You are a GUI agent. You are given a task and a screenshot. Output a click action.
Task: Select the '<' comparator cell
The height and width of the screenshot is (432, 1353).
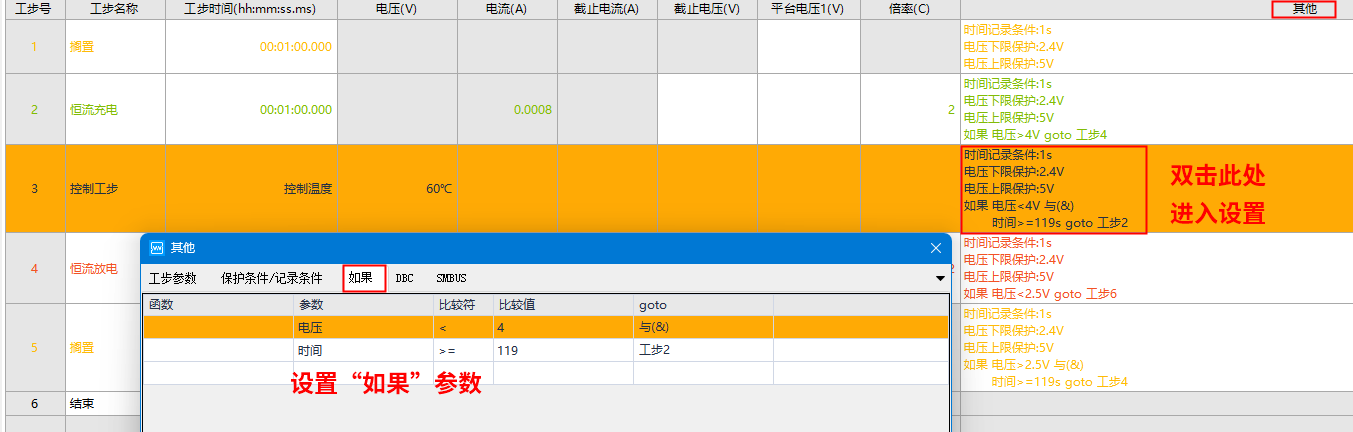pos(463,327)
